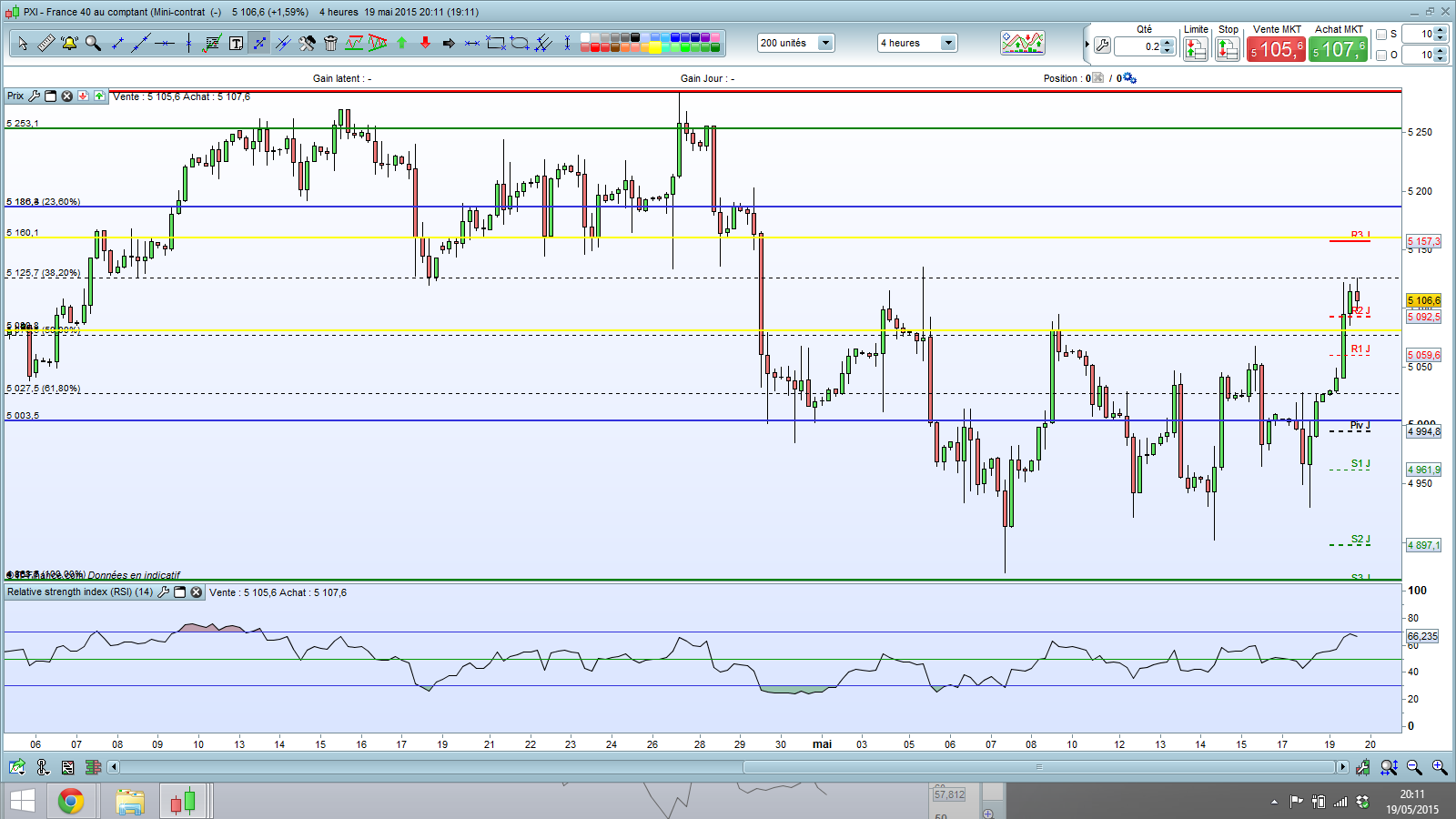Select the ruler measurement tool
Viewport: 1456px width, 819px height.
click(x=45, y=43)
